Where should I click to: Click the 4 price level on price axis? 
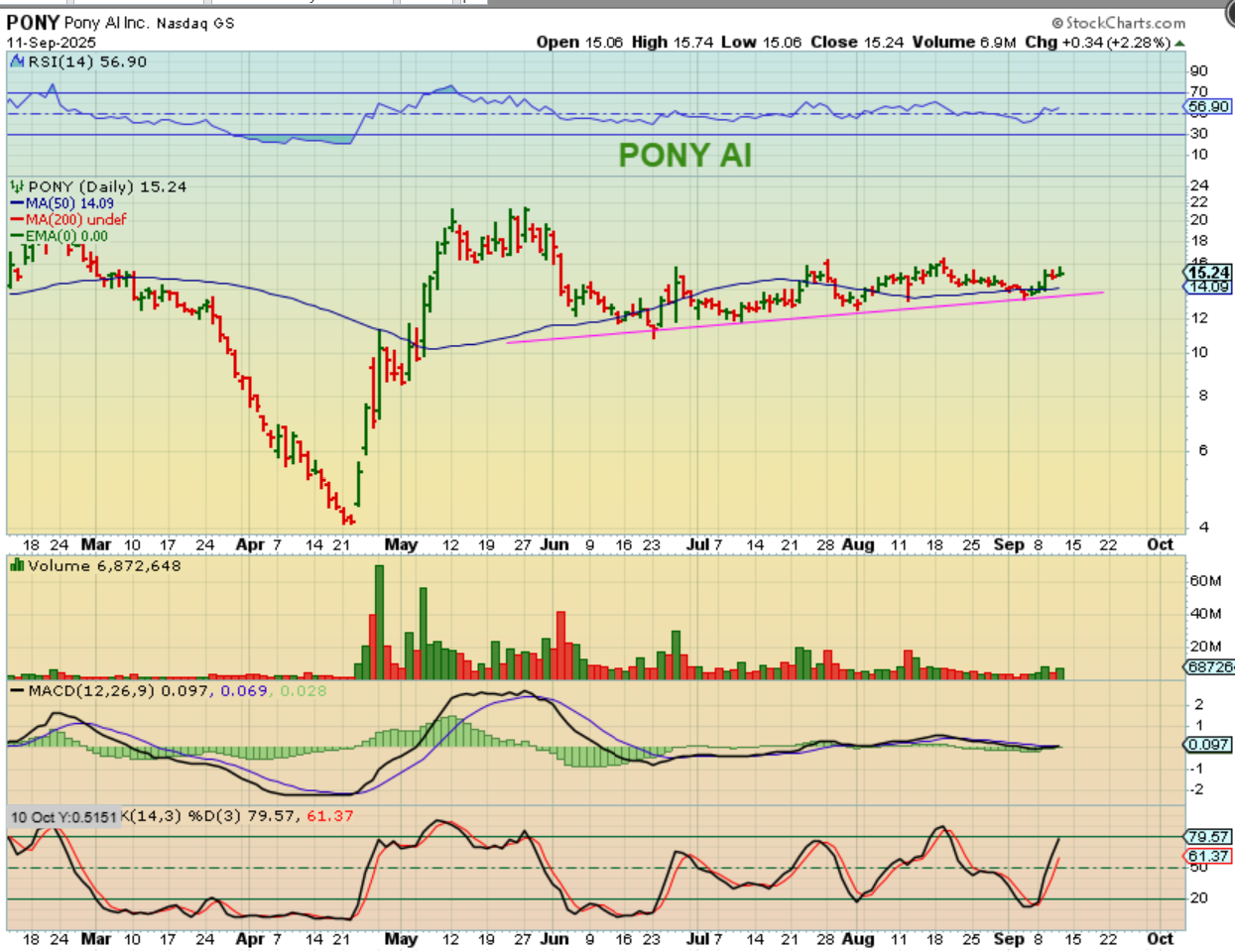[x=1204, y=527]
